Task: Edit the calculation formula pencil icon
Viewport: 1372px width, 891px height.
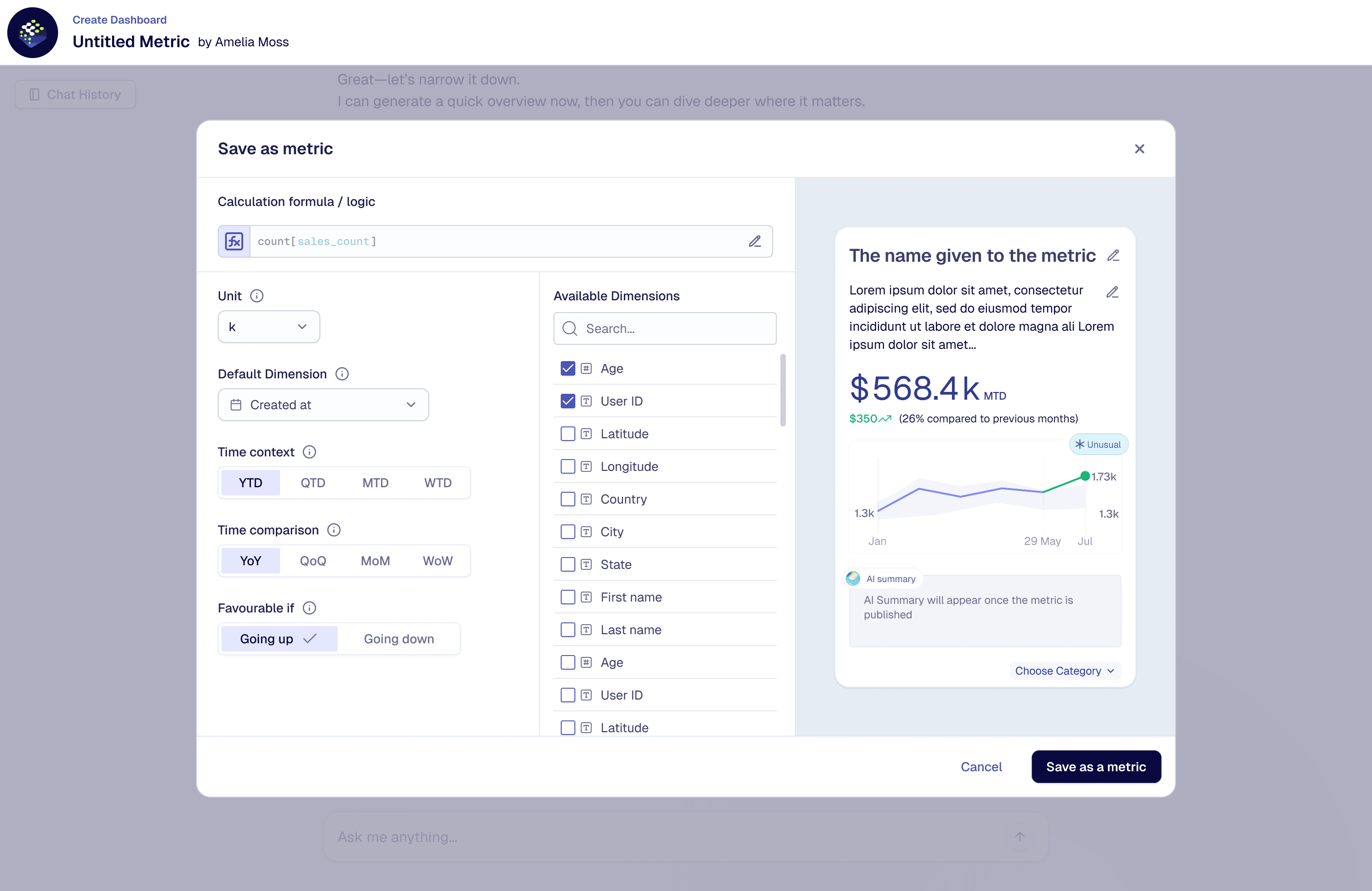Action: tap(755, 241)
